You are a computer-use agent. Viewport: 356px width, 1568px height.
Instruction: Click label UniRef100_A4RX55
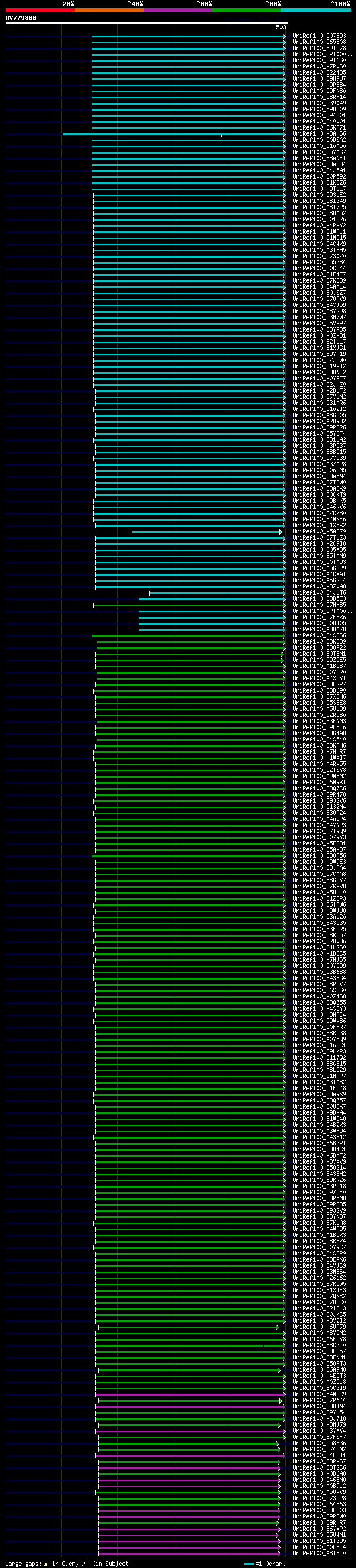coord(319,764)
